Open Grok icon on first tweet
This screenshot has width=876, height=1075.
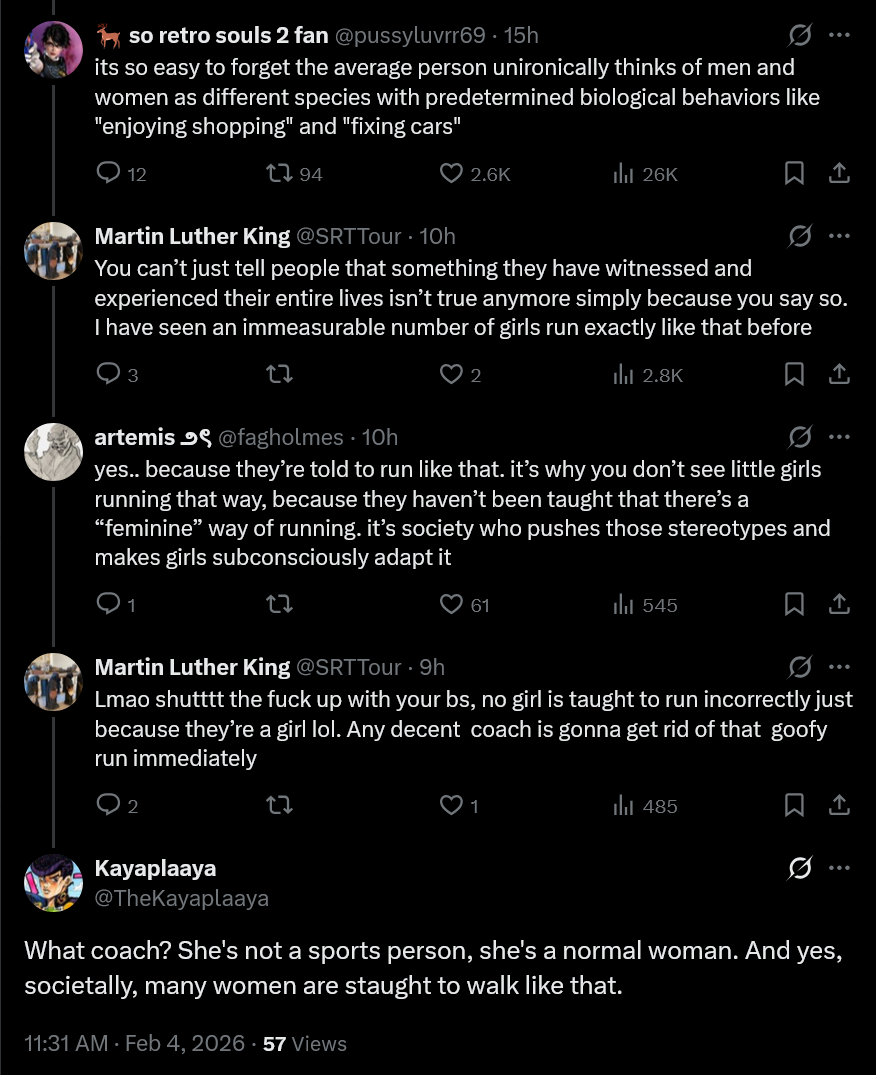(800, 36)
